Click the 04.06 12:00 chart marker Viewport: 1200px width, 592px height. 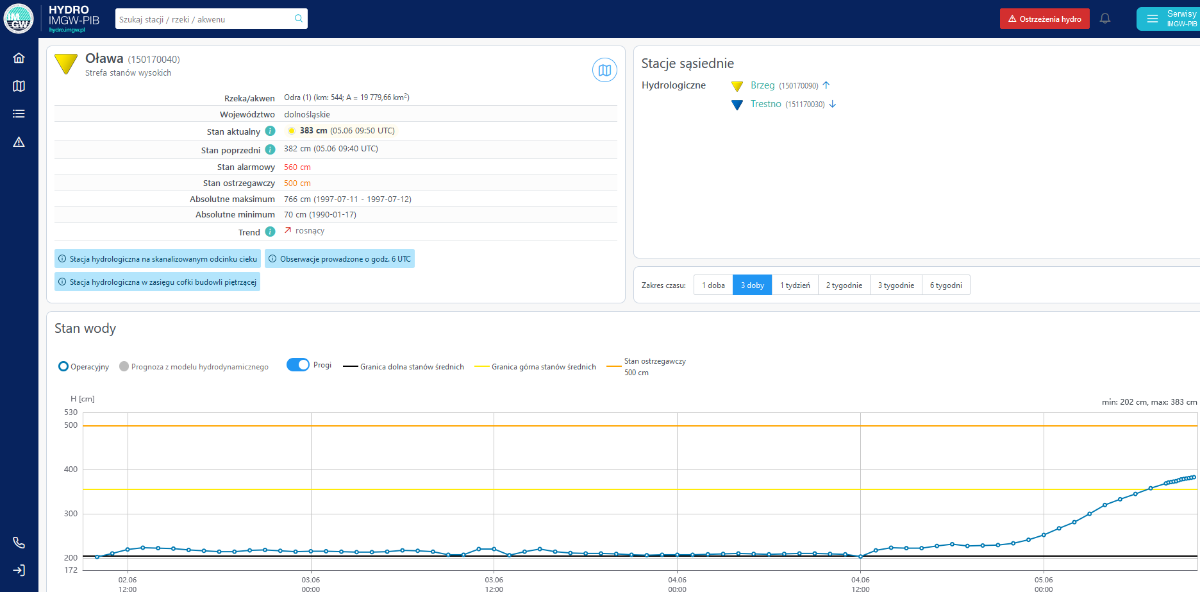point(860,556)
